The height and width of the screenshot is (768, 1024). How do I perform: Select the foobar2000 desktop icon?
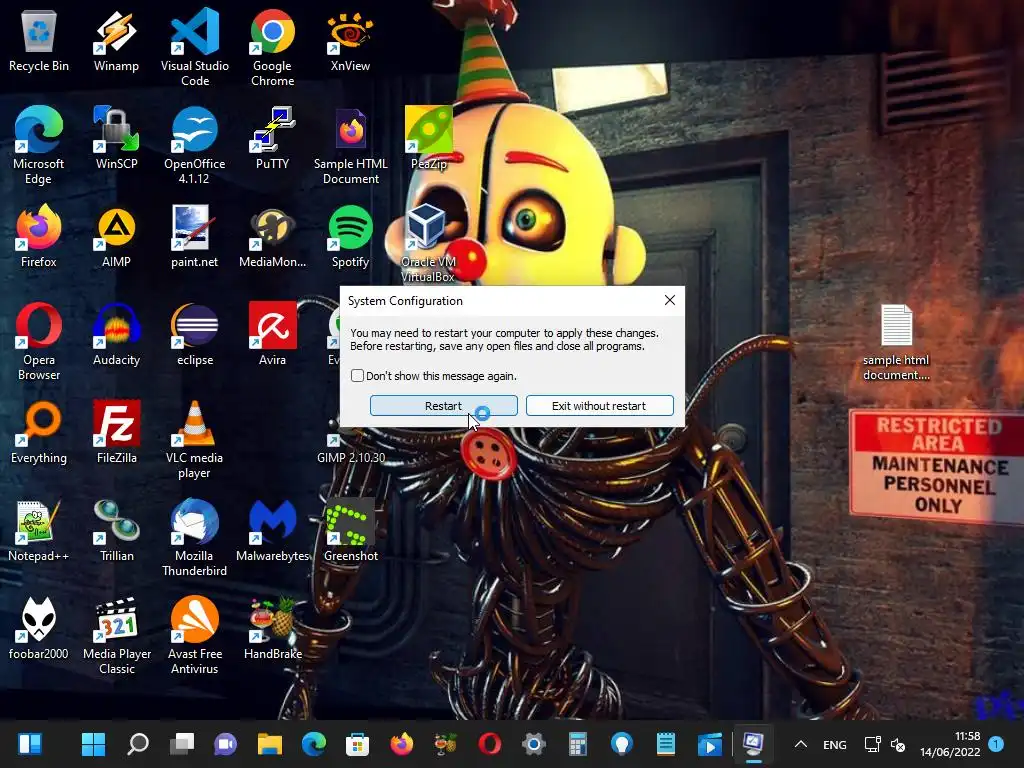tap(39, 628)
